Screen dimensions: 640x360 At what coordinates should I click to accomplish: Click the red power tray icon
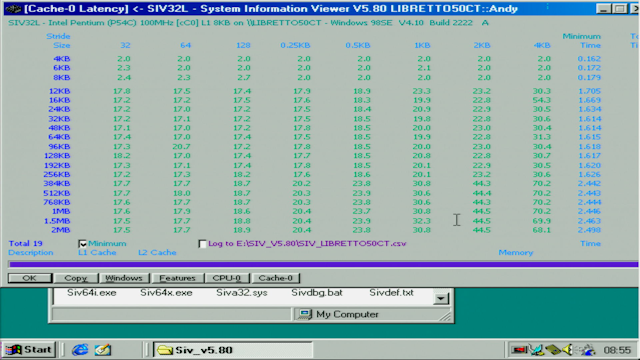click(x=520, y=350)
